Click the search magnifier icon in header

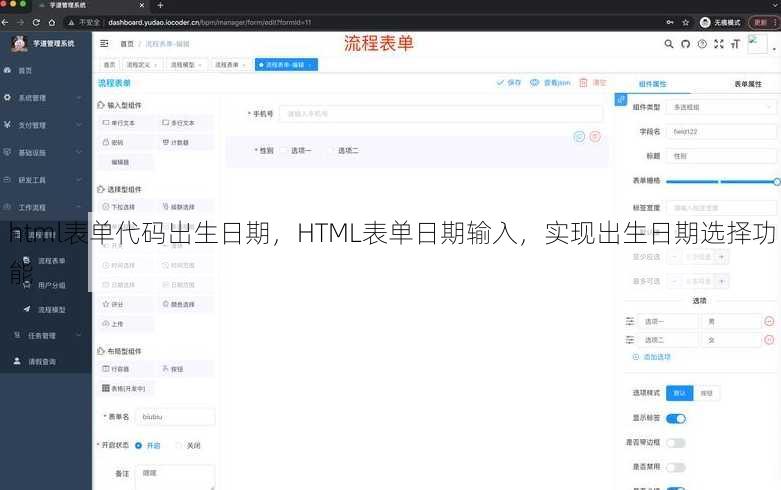pos(669,44)
